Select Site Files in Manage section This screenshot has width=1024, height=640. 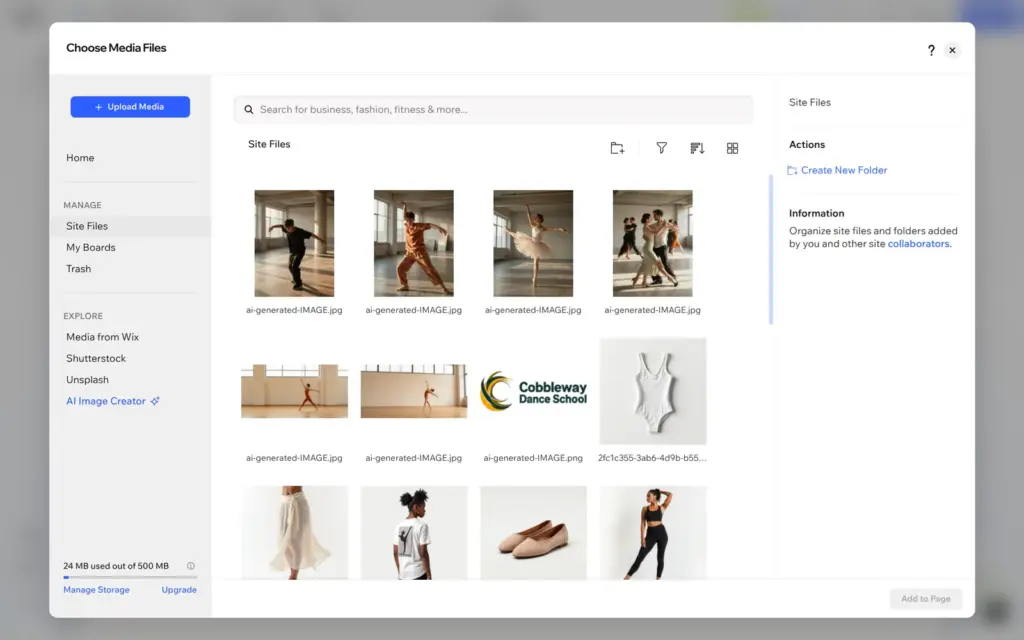[130, 226]
